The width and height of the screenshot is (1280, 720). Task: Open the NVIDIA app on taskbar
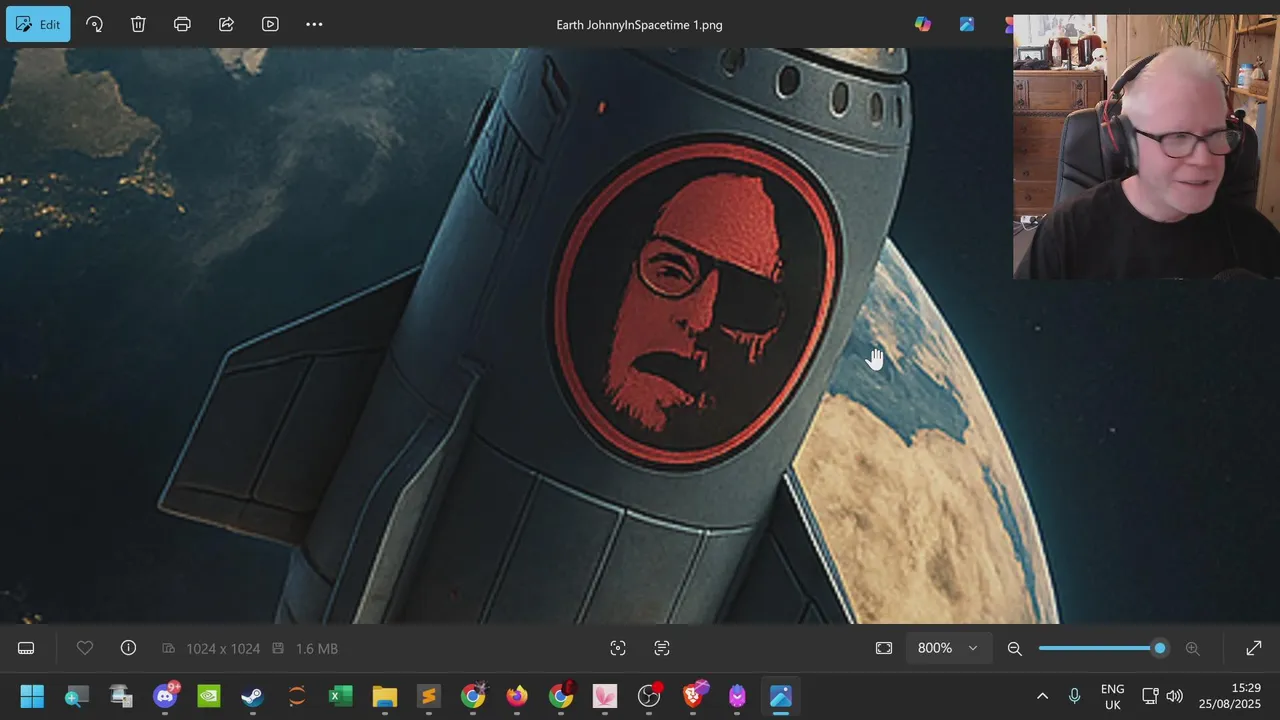209,696
